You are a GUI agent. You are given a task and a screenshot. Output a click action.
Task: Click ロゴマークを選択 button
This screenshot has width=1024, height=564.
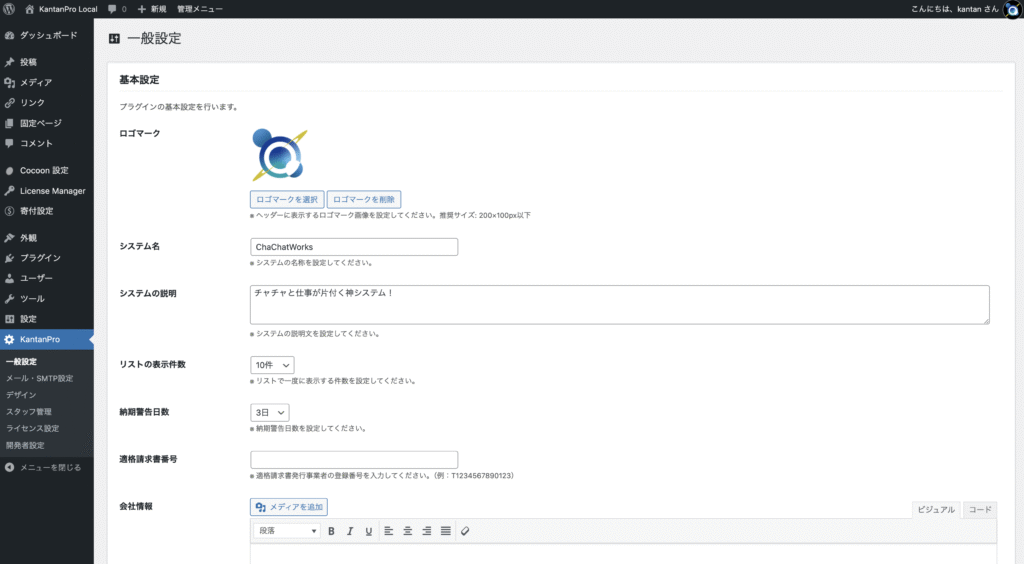coord(287,199)
